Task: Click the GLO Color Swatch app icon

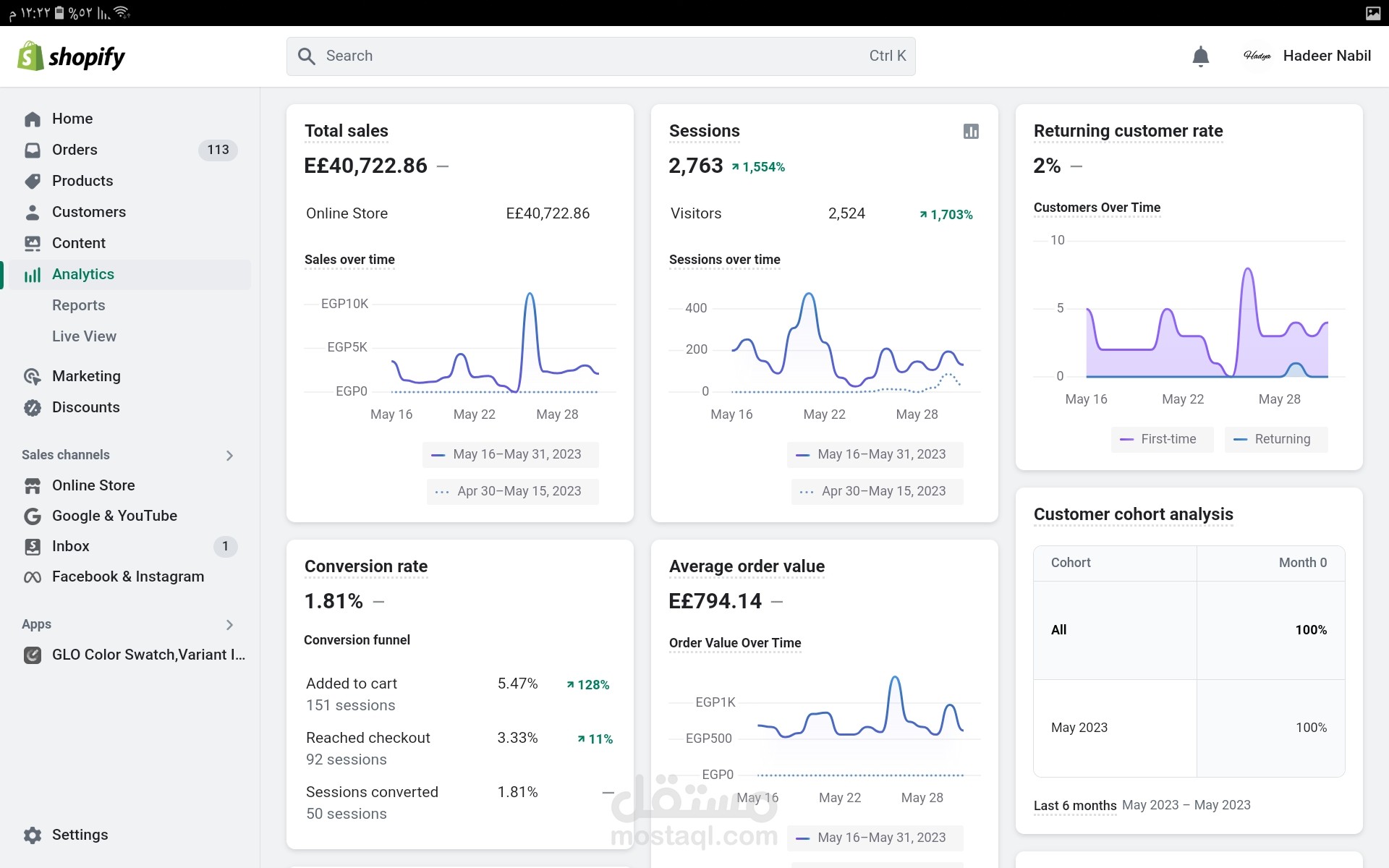Action: 33,655
